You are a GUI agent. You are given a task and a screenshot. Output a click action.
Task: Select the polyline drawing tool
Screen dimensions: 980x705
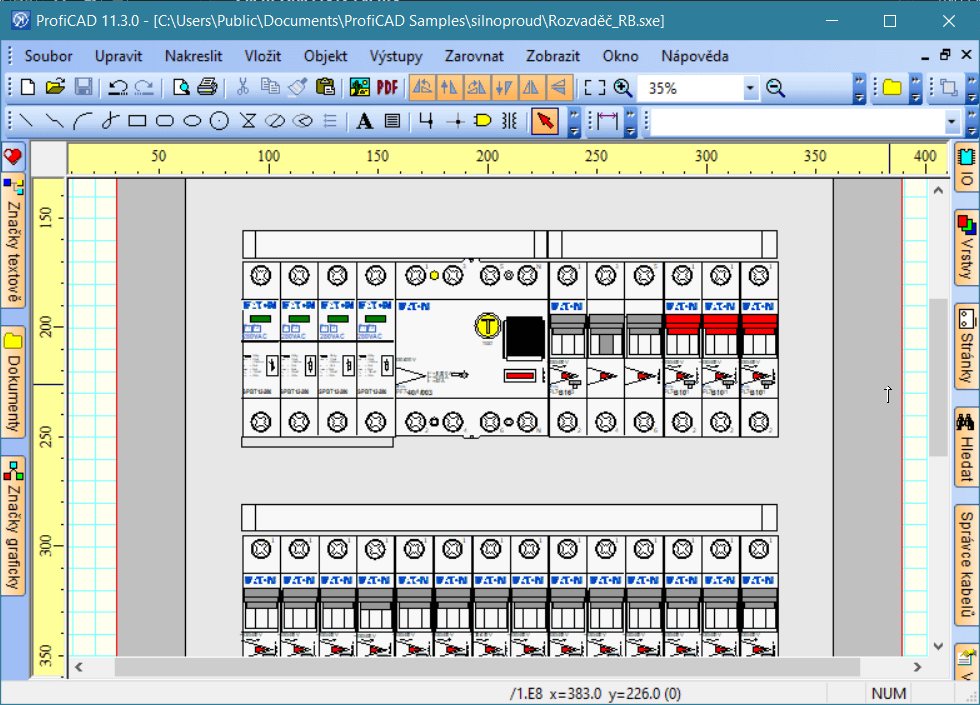pos(54,121)
